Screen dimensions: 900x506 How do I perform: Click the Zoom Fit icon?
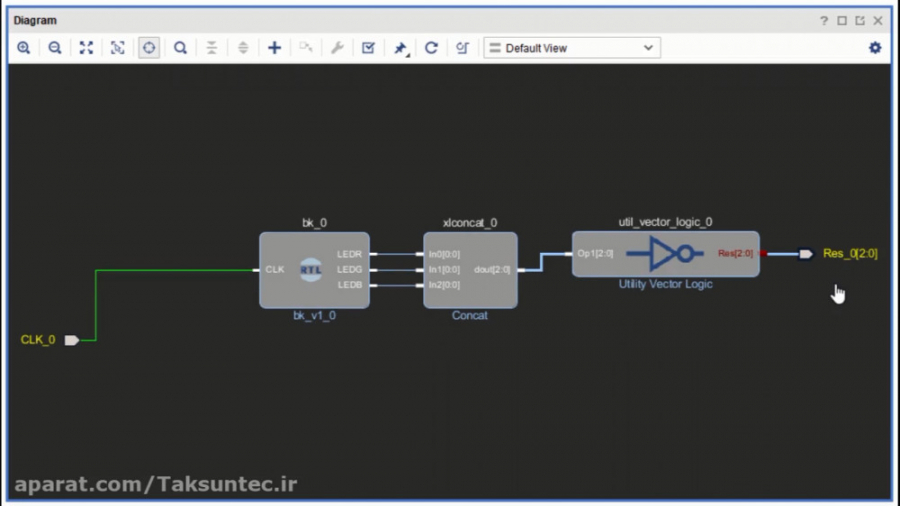pyautogui.click(x=86, y=48)
